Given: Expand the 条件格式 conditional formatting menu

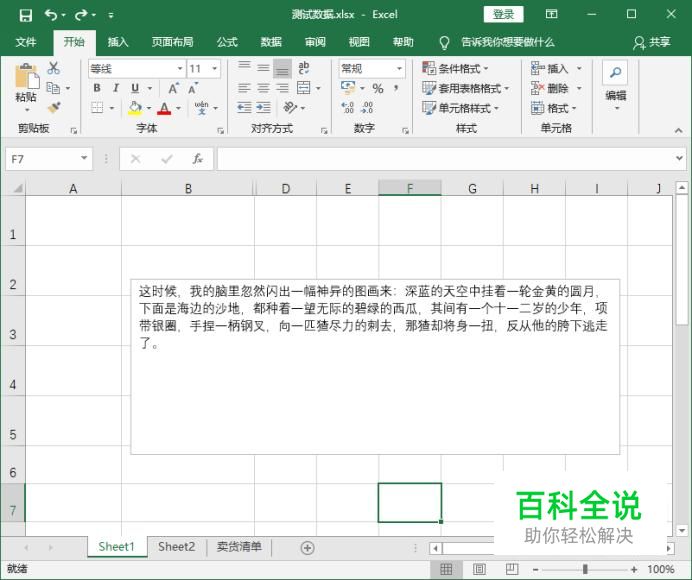Looking at the screenshot, I should click(x=455, y=68).
